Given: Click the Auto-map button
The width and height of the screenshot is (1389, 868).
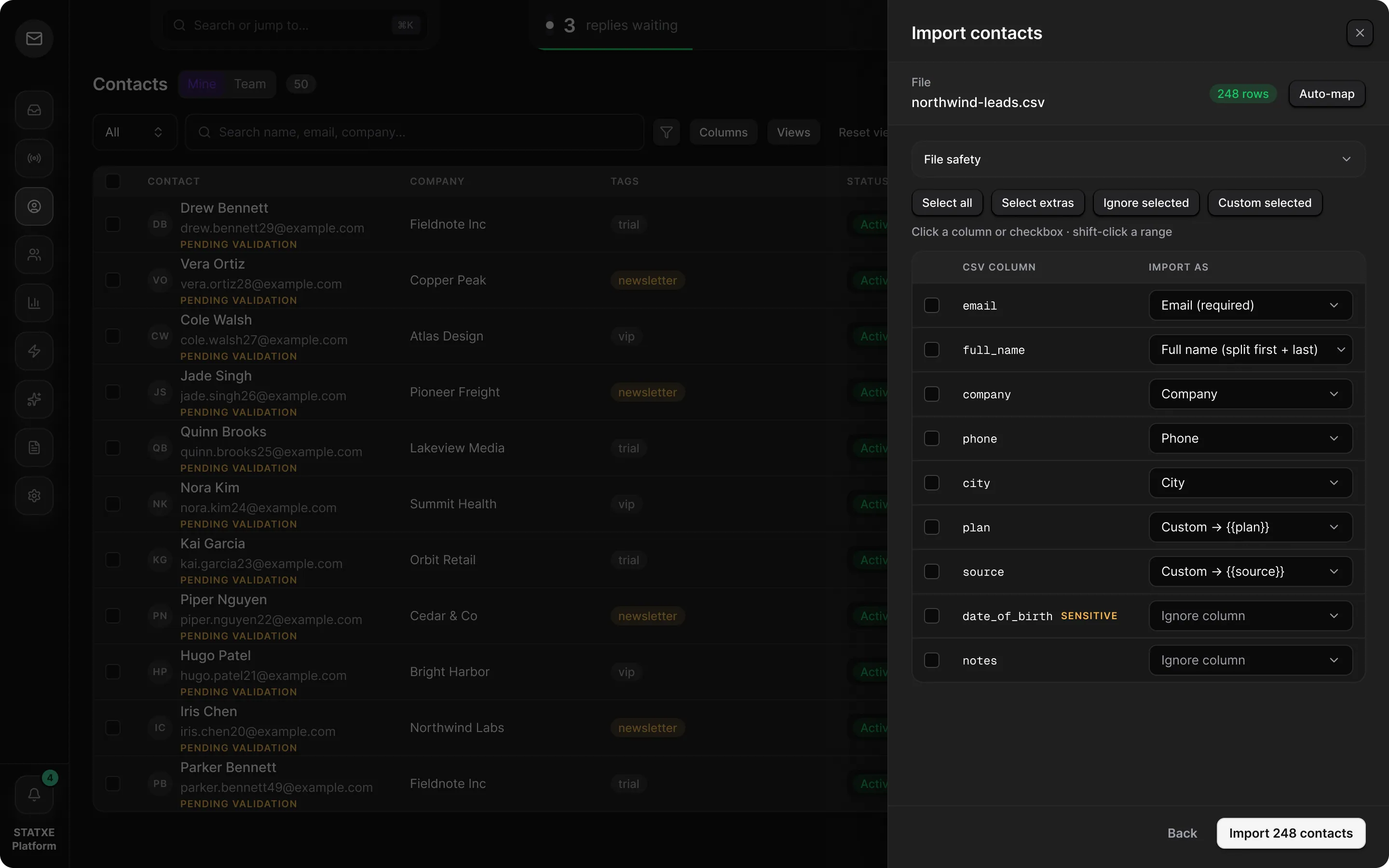Looking at the screenshot, I should click(1326, 94).
